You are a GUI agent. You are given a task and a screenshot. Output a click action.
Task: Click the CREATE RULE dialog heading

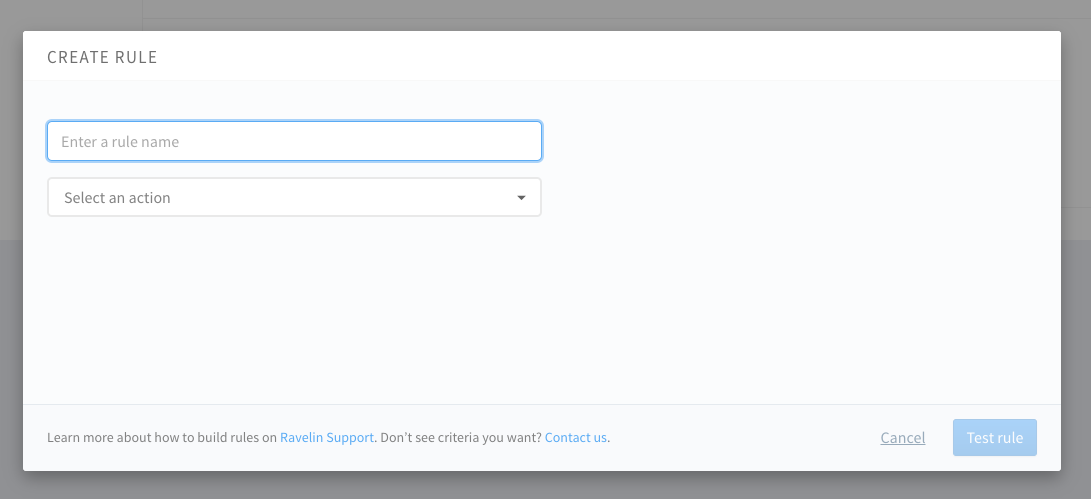click(x=102, y=57)
